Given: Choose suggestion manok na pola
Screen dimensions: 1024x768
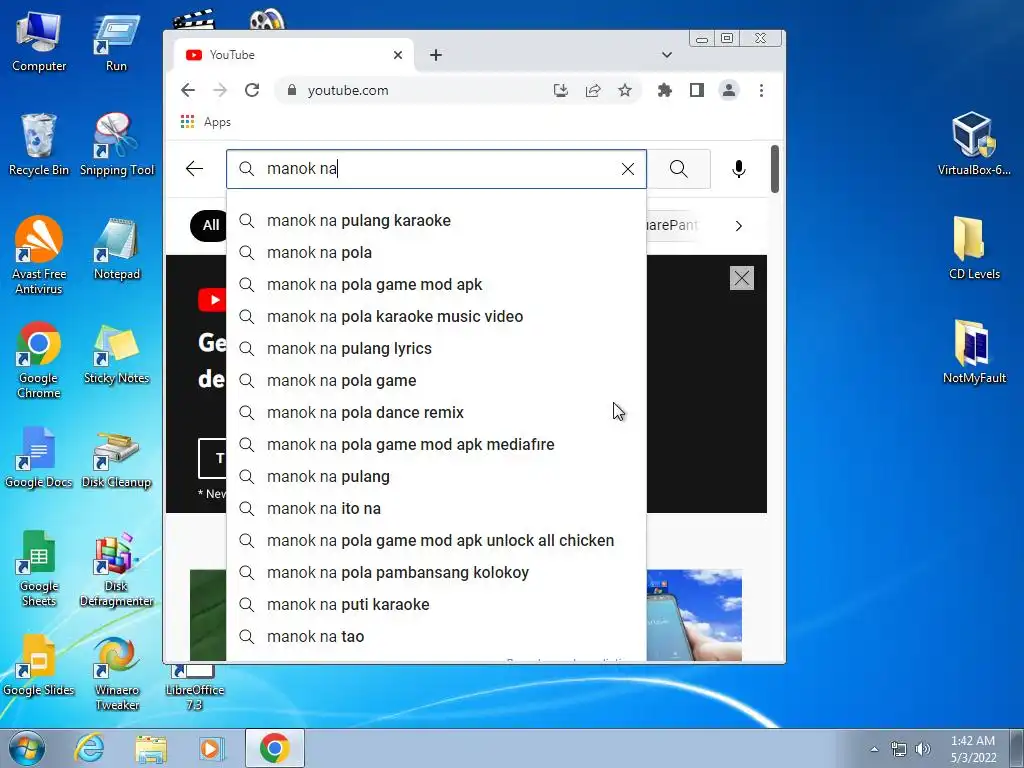Looking at the screenshot, I should [436, 253].
